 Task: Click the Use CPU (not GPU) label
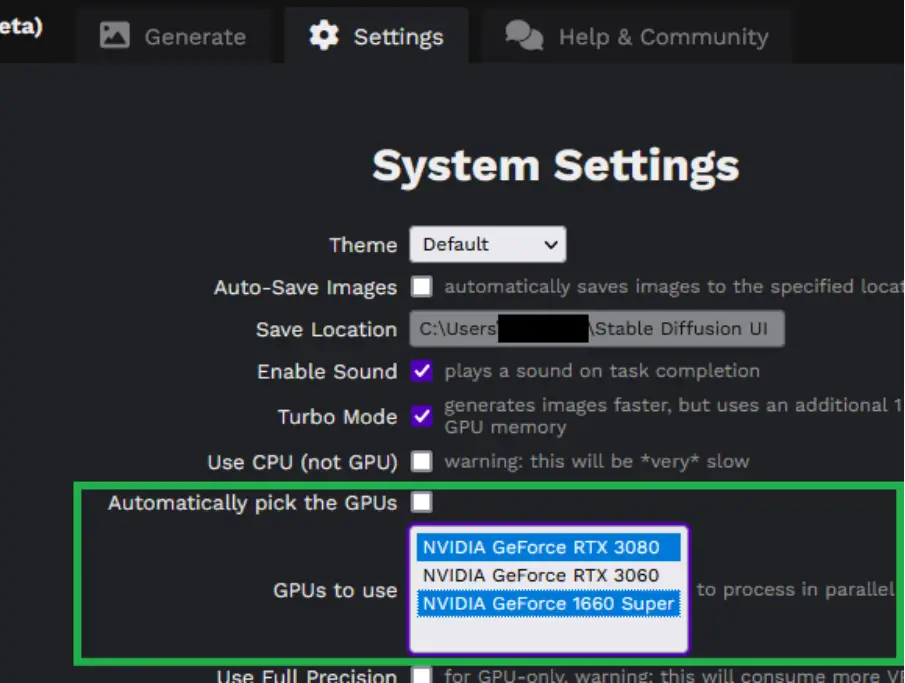302,462
